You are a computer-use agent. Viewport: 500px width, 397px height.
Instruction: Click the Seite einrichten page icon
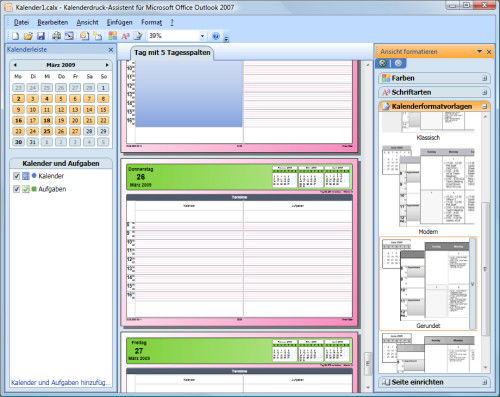click(386, 382)
